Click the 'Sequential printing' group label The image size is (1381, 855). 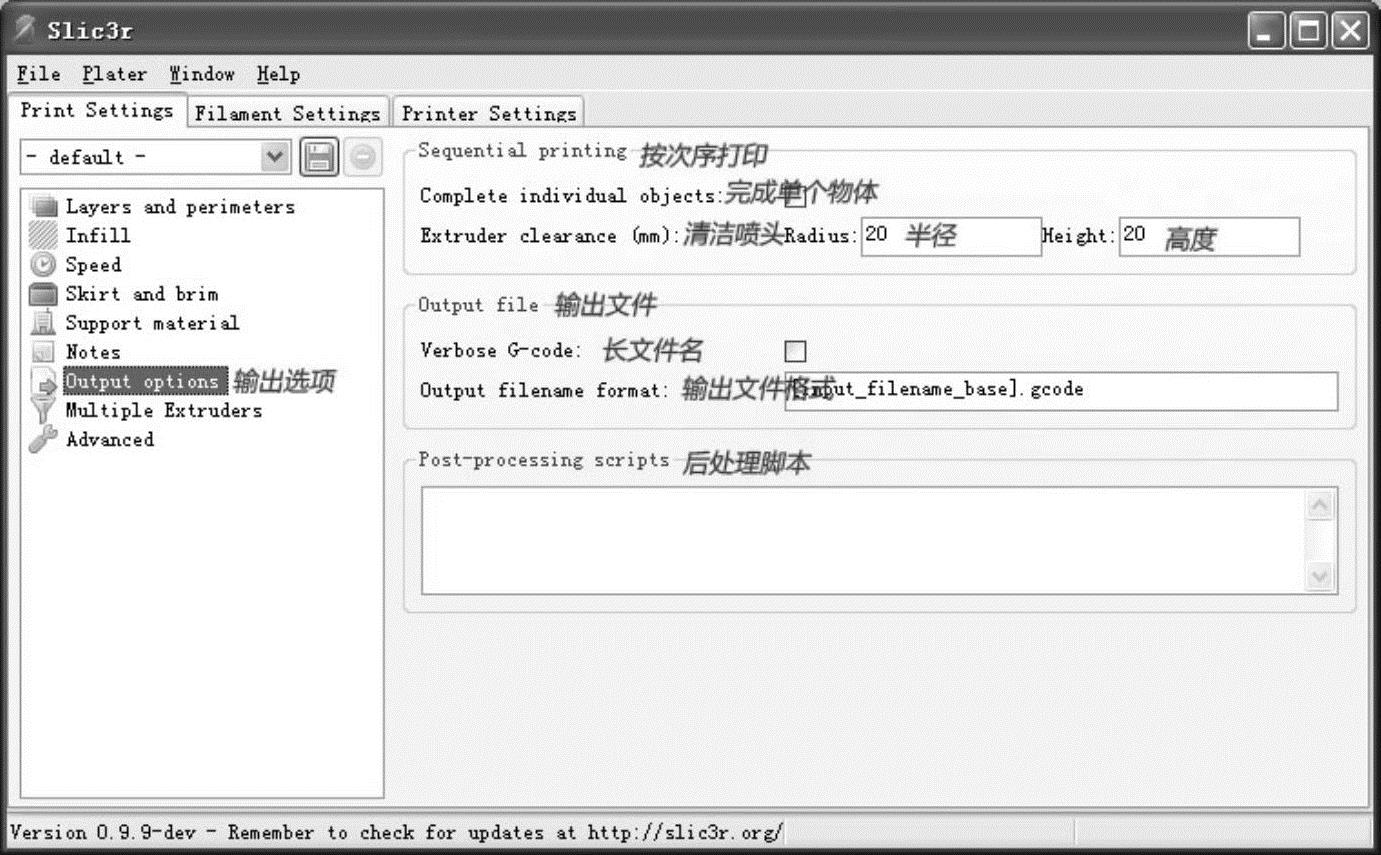tap(522, 151)
